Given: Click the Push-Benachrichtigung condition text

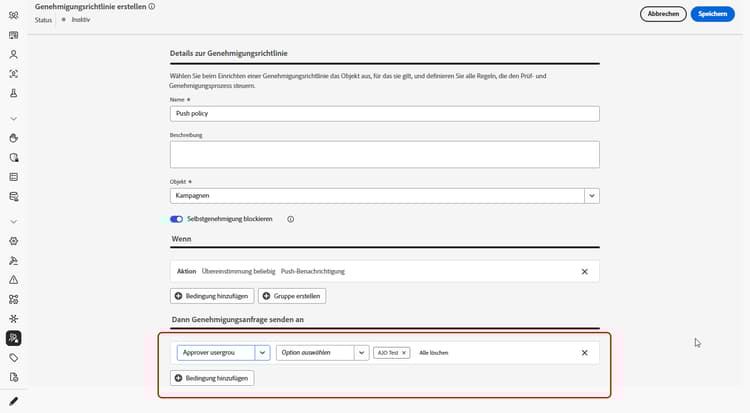Looking at the screenshot, I should [313, 271].
